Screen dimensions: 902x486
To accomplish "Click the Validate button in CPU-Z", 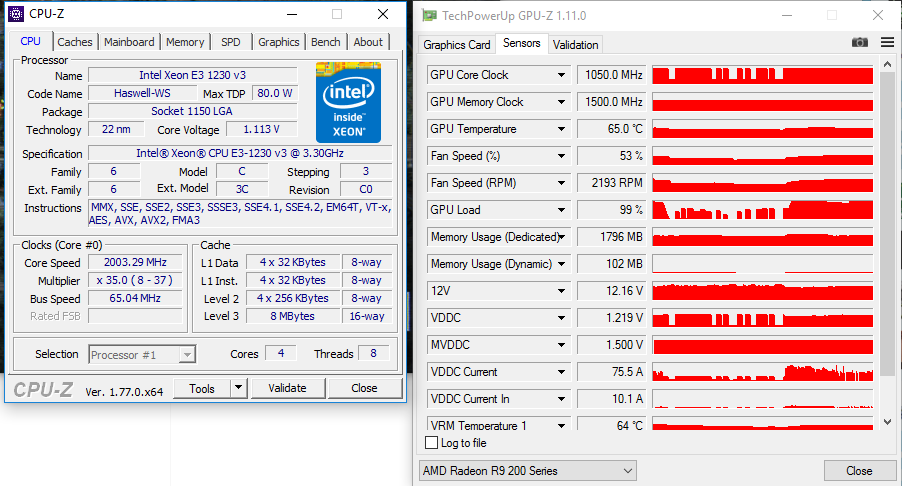I will coord(287,388).
